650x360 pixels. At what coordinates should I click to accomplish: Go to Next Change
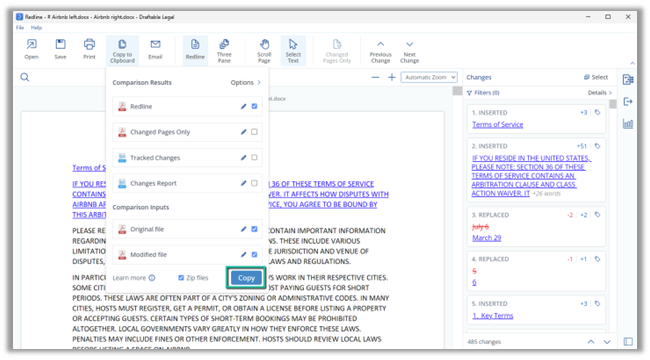pyautogui.click(x=410, y=51)
